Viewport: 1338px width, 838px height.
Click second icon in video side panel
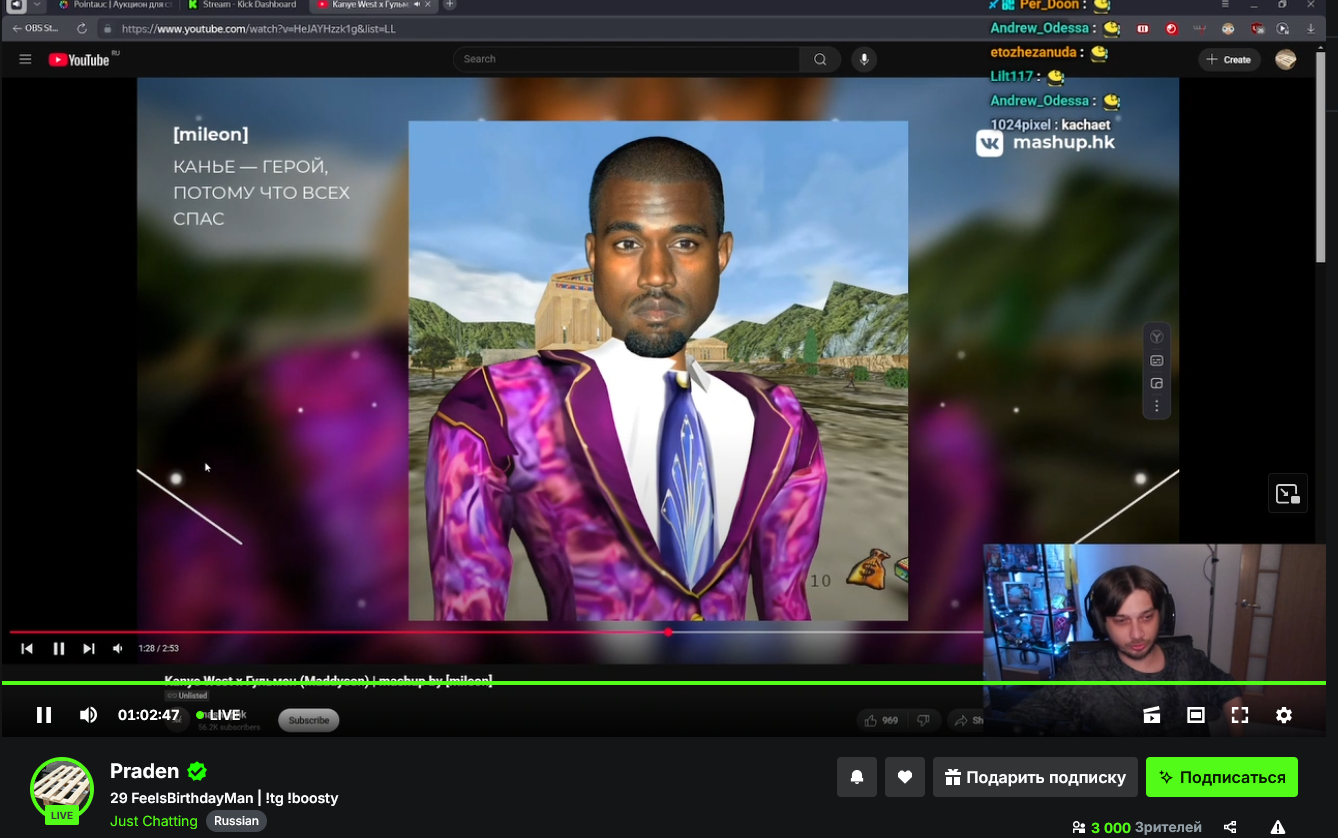point(1157,360)
